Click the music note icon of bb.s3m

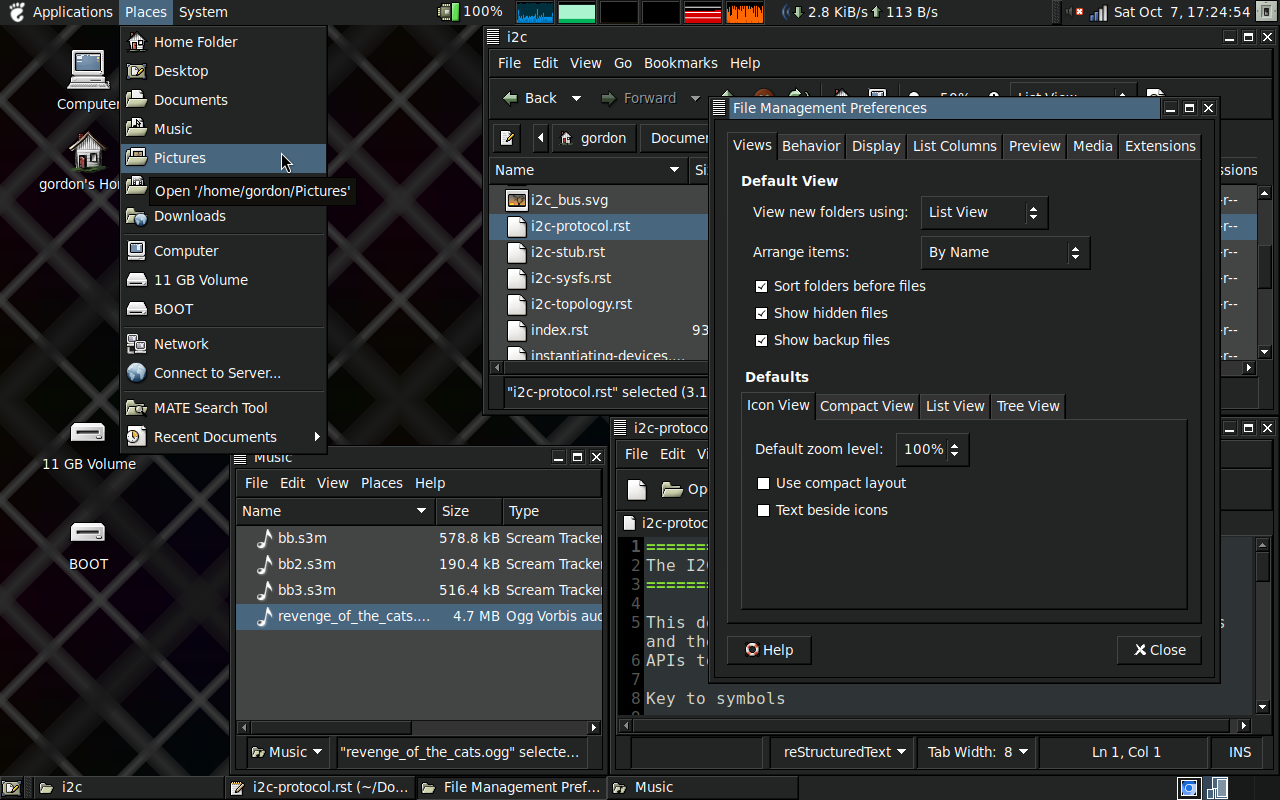(264, 538)
